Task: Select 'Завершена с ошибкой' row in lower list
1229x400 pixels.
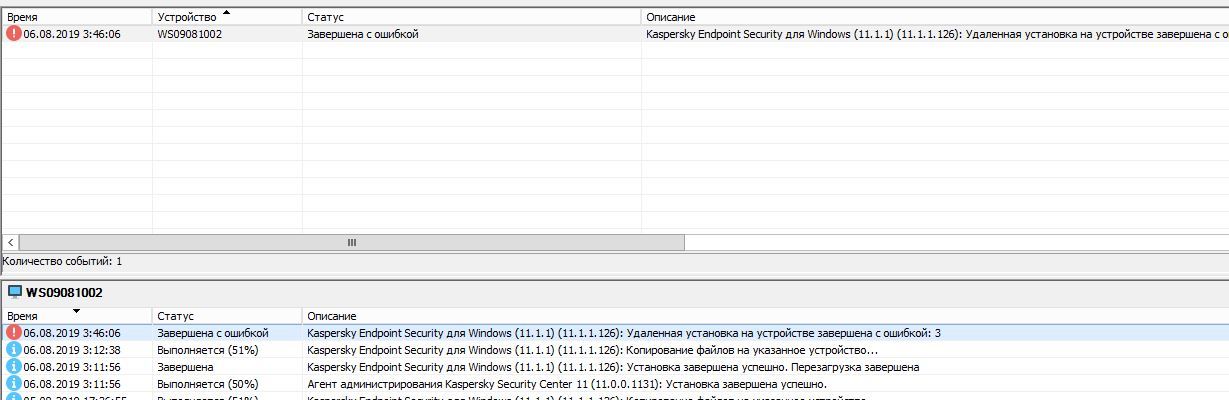Action: (212, 333)
